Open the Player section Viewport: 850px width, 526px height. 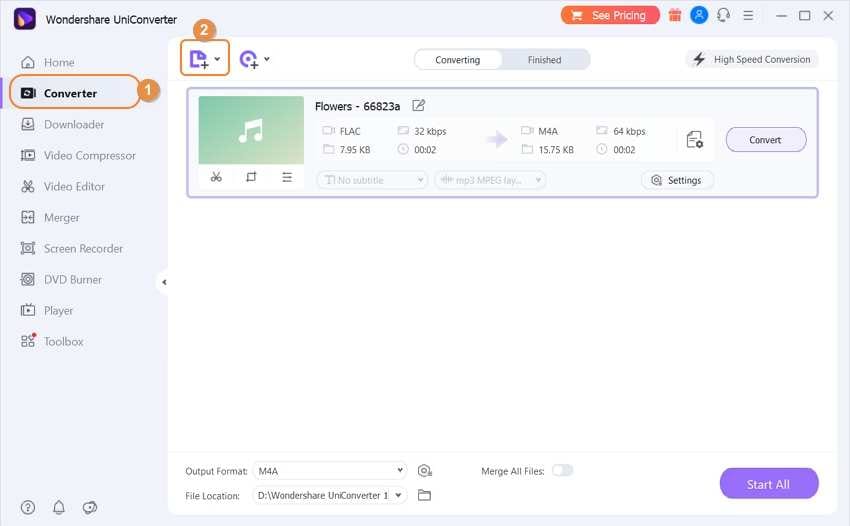pyautogui.click(x=58, y=311)
